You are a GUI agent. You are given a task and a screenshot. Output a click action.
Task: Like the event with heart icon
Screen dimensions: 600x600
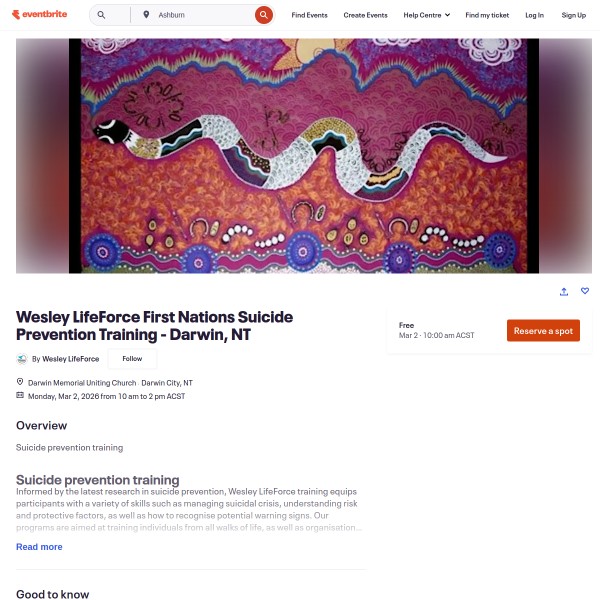tap(585, 291)
